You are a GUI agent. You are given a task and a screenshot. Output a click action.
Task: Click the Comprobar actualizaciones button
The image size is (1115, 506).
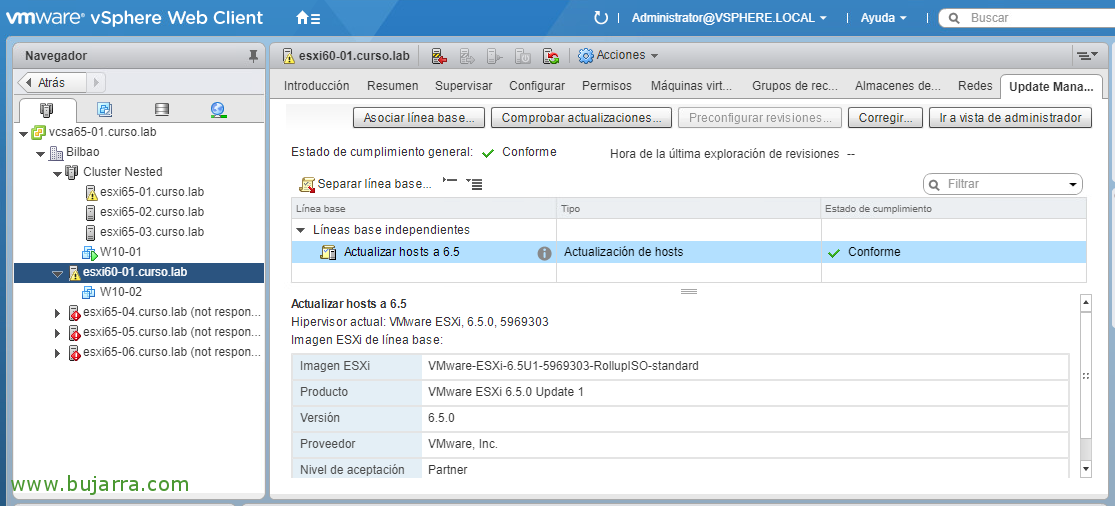(581, 118)
